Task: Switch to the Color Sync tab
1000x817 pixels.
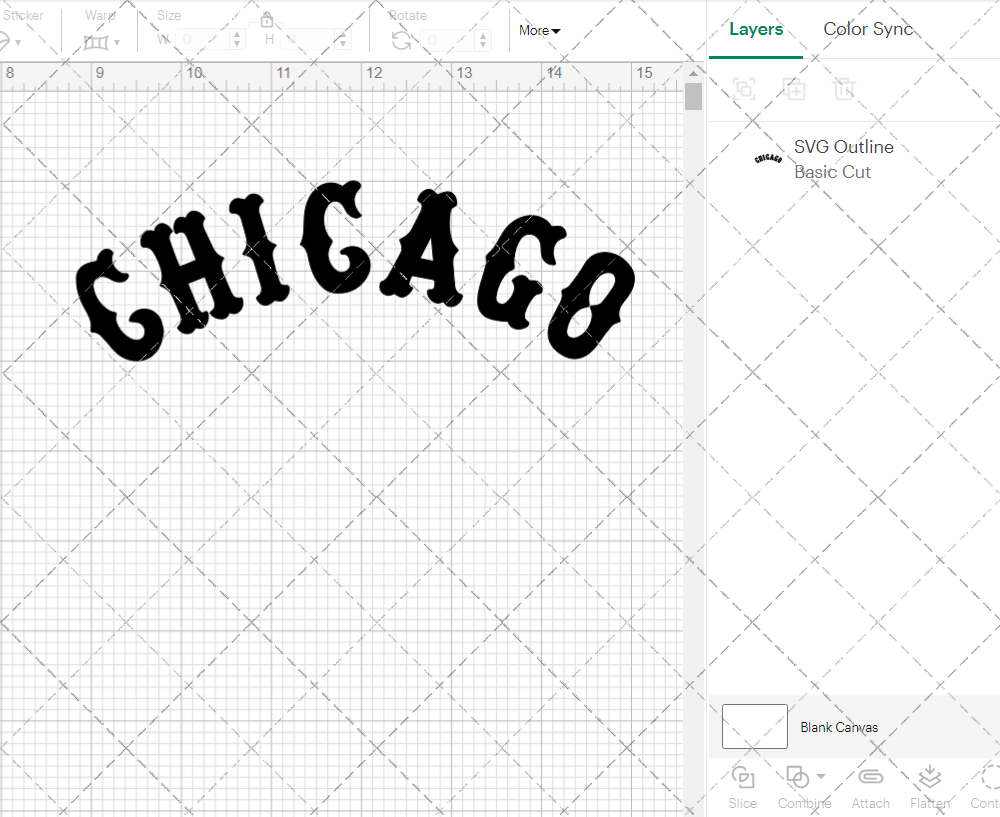Action: (868, 29)
